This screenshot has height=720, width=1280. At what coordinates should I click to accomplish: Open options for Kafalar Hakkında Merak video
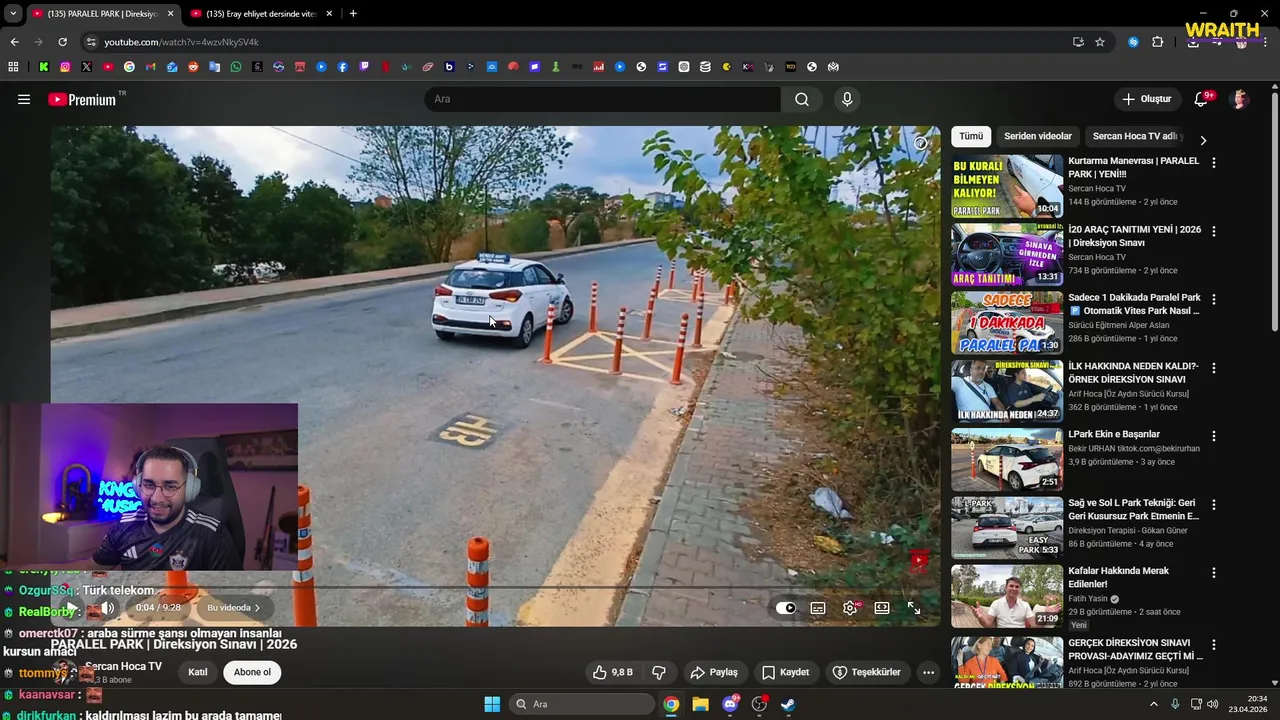tap(1214, 573)
